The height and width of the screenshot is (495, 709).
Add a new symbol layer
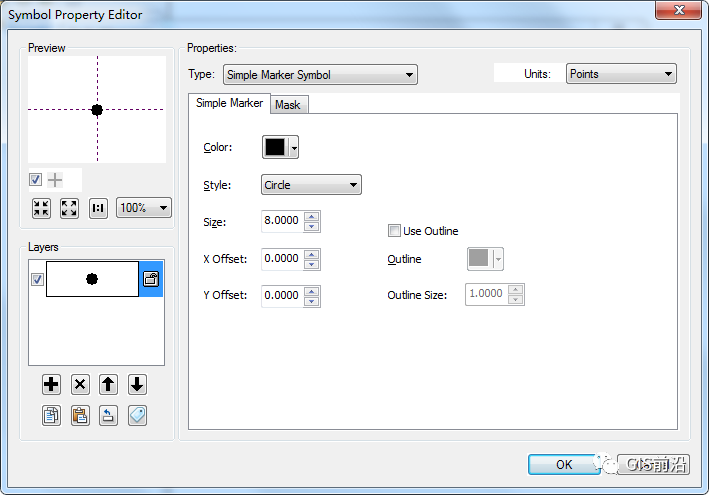pos(52,385)
